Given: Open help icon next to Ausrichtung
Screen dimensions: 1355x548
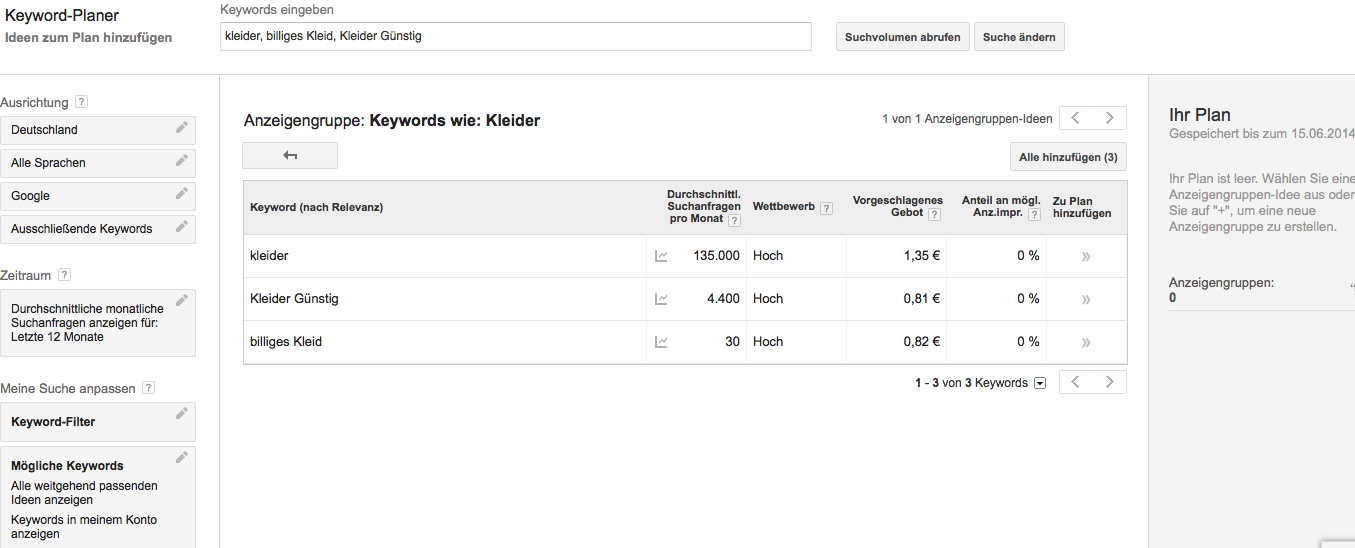Looking at the screenshot, I should [x=82, y=102].
